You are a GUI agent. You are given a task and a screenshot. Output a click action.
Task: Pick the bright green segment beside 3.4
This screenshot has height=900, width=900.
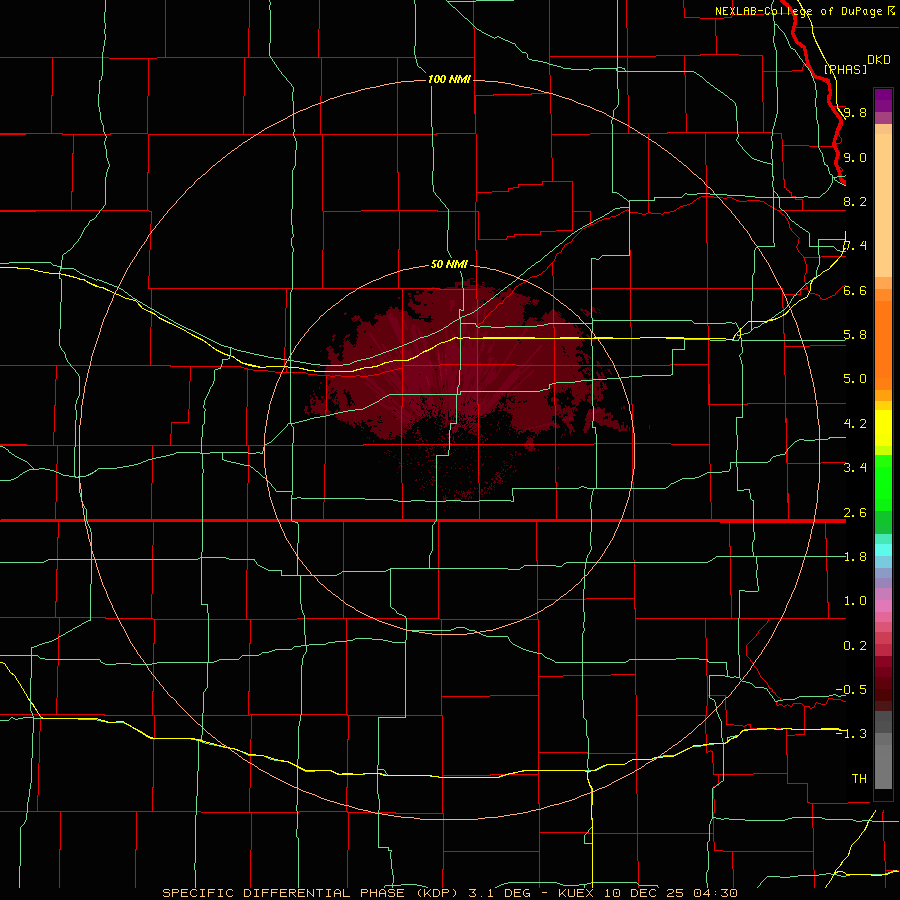883,481
